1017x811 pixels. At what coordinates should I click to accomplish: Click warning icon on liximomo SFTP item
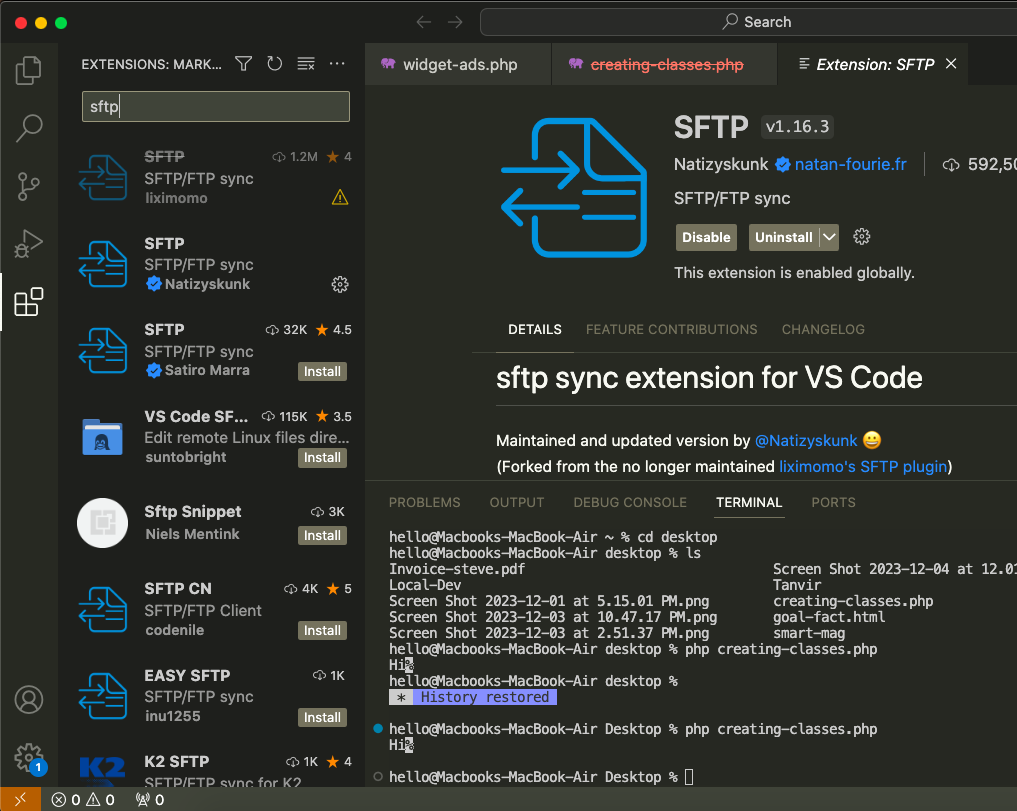pyautogui.click(x=340, y=197)
